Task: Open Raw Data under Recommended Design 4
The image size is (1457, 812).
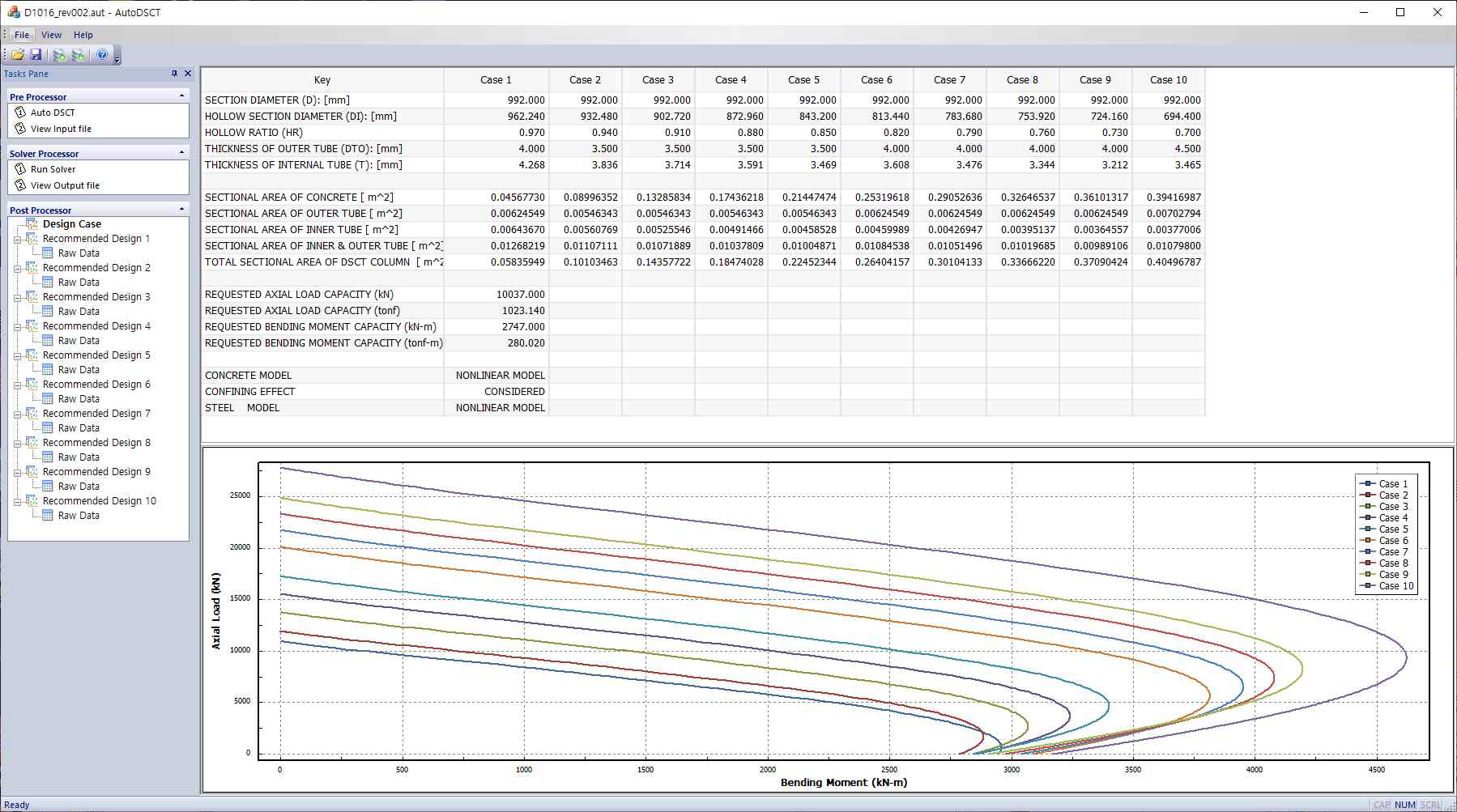Action: point(79,341)
